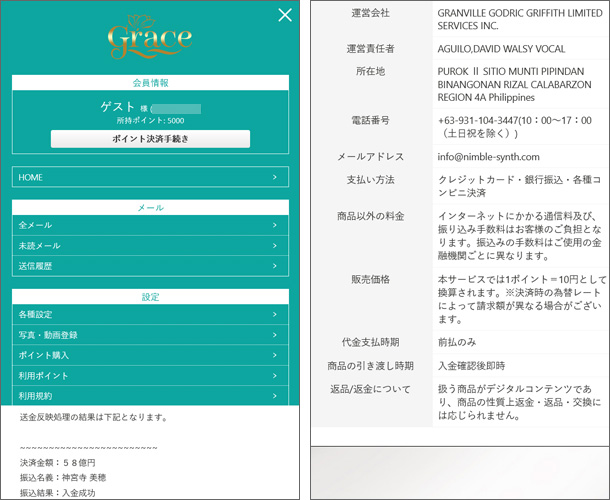610x500 pixels.
Task: Click the ゲスト member name
Action: coord(118,106)
